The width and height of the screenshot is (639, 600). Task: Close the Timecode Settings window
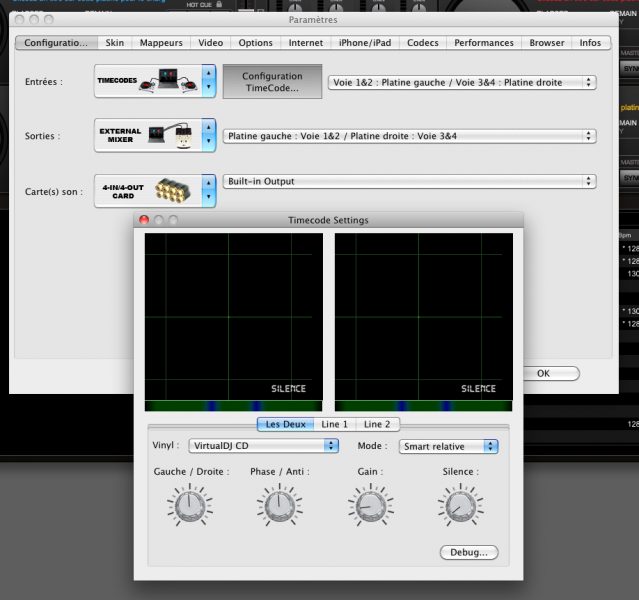pyautogui.click(x=144, y=220)
